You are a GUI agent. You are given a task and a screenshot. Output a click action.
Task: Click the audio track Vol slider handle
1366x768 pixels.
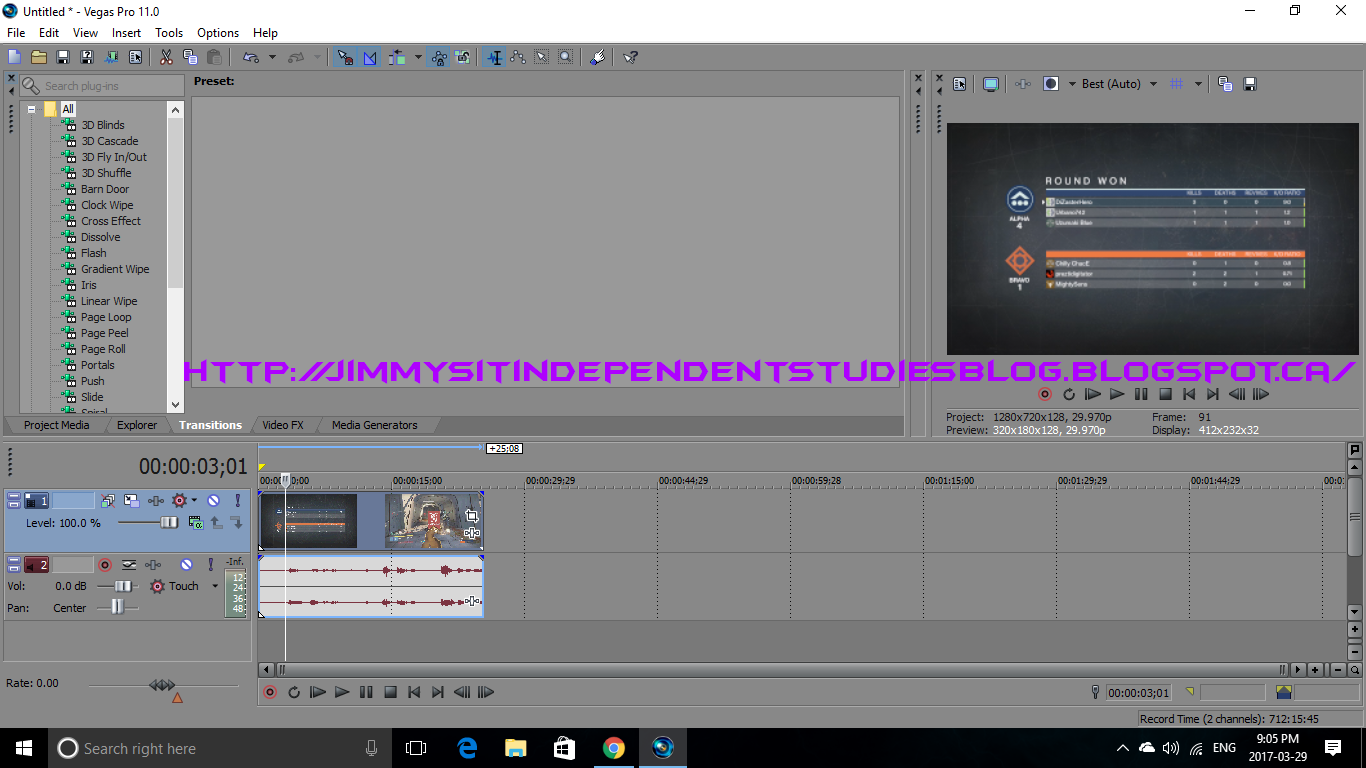pyautogui.click(x=123, y=586)
